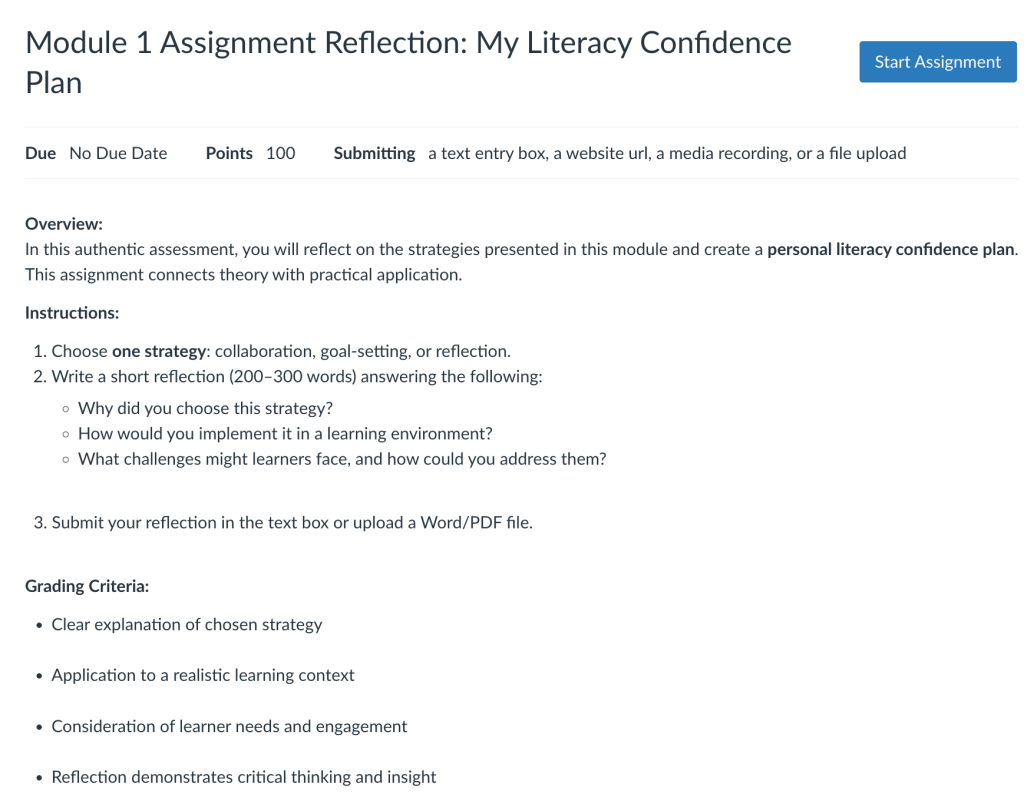1024x794 pixels.
Task: Click the bold personal literacy confidence plan text
Action: pyautogui.click(x=891, y=249)
